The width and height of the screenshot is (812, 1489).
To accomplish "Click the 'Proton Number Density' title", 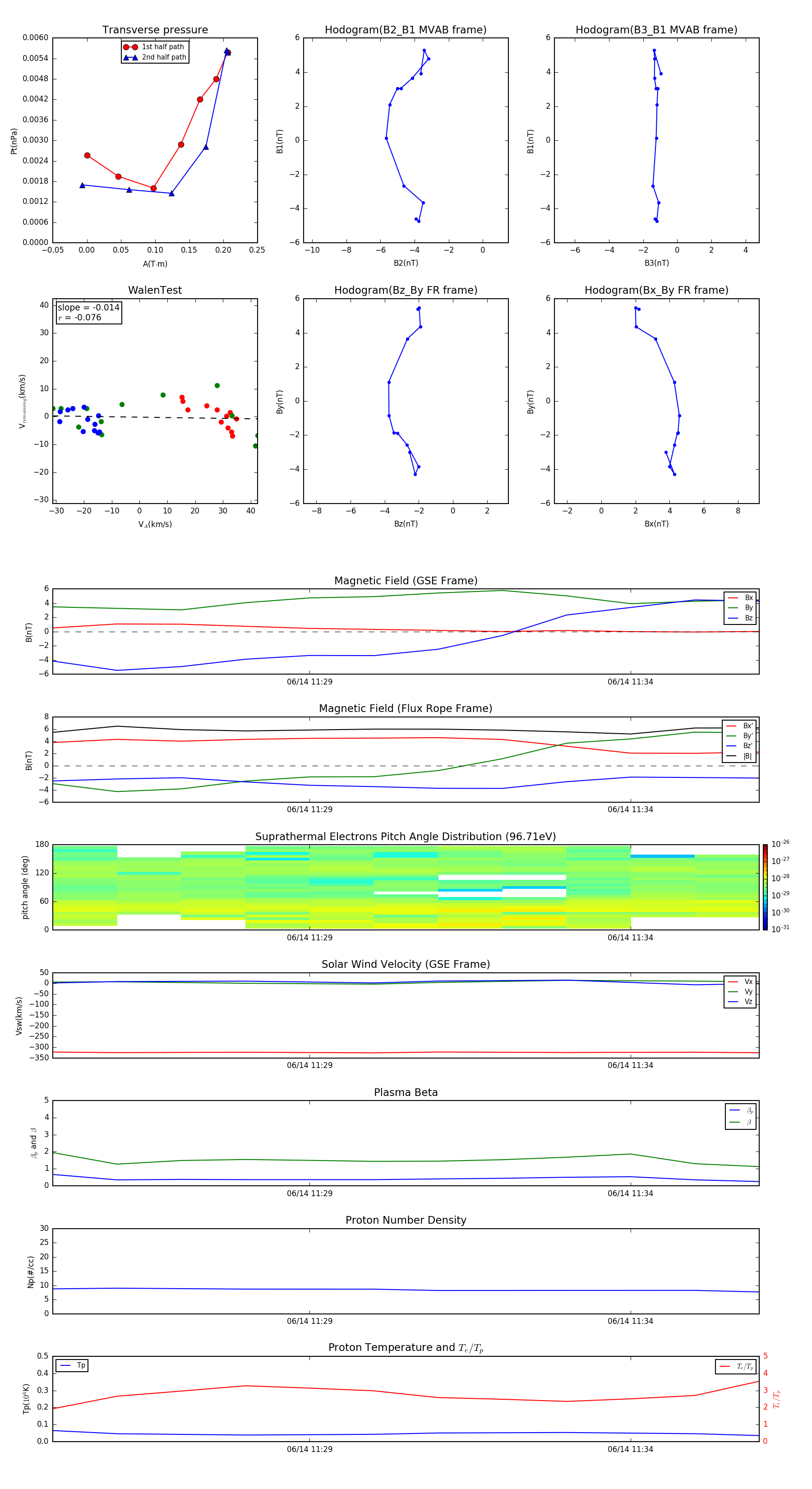I will 406,1220.
